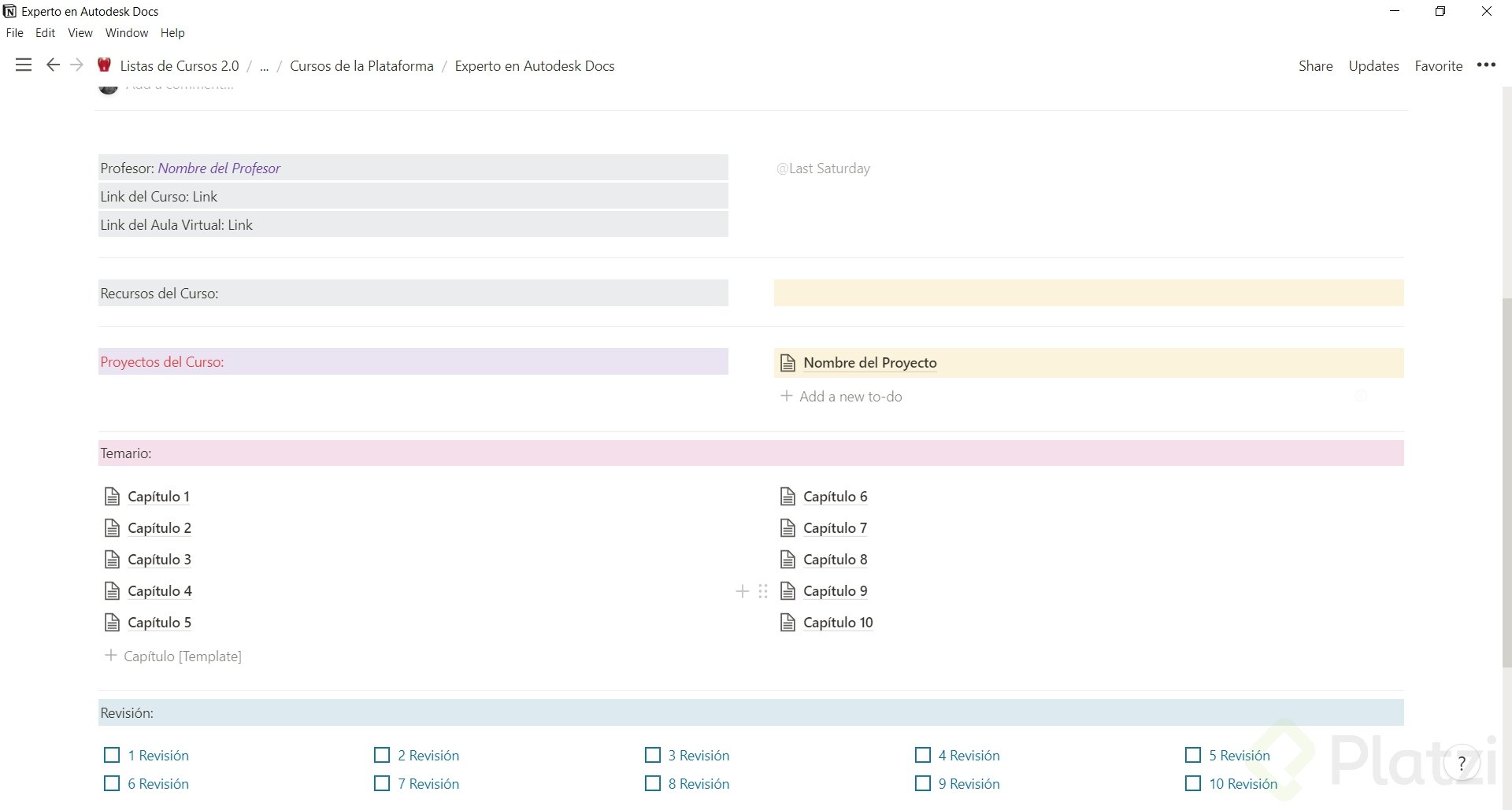Click the Link del Curso line

pos(413,196)
